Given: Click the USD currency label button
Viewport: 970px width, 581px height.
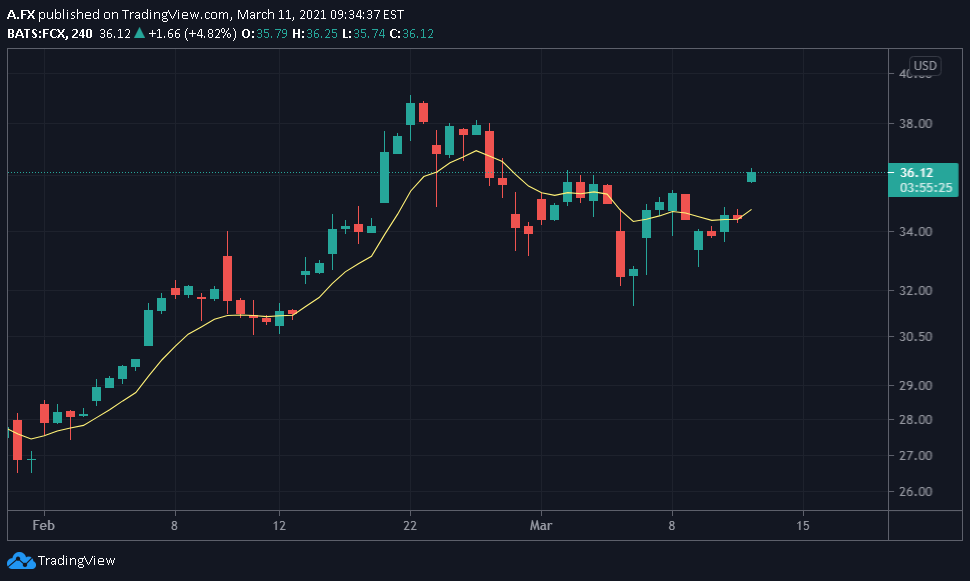Looking at the screenshot, I should tap(925, 66).
